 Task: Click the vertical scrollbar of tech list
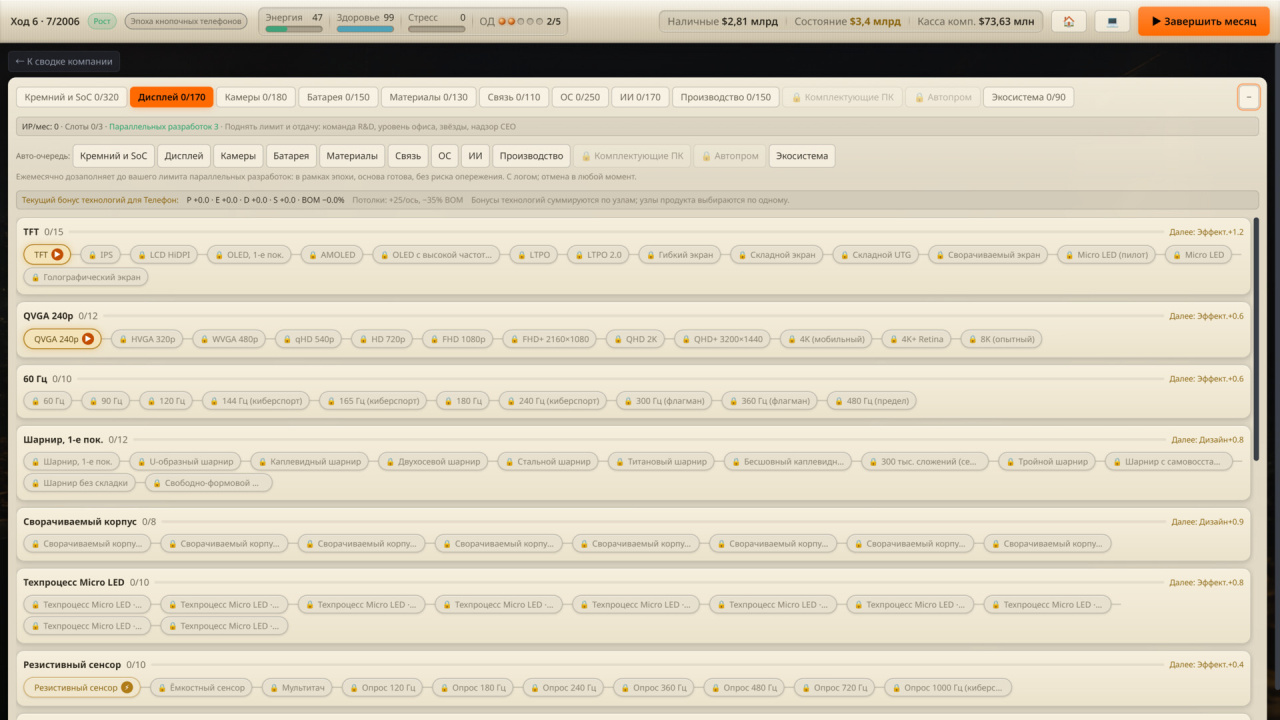click(1256, 339)
